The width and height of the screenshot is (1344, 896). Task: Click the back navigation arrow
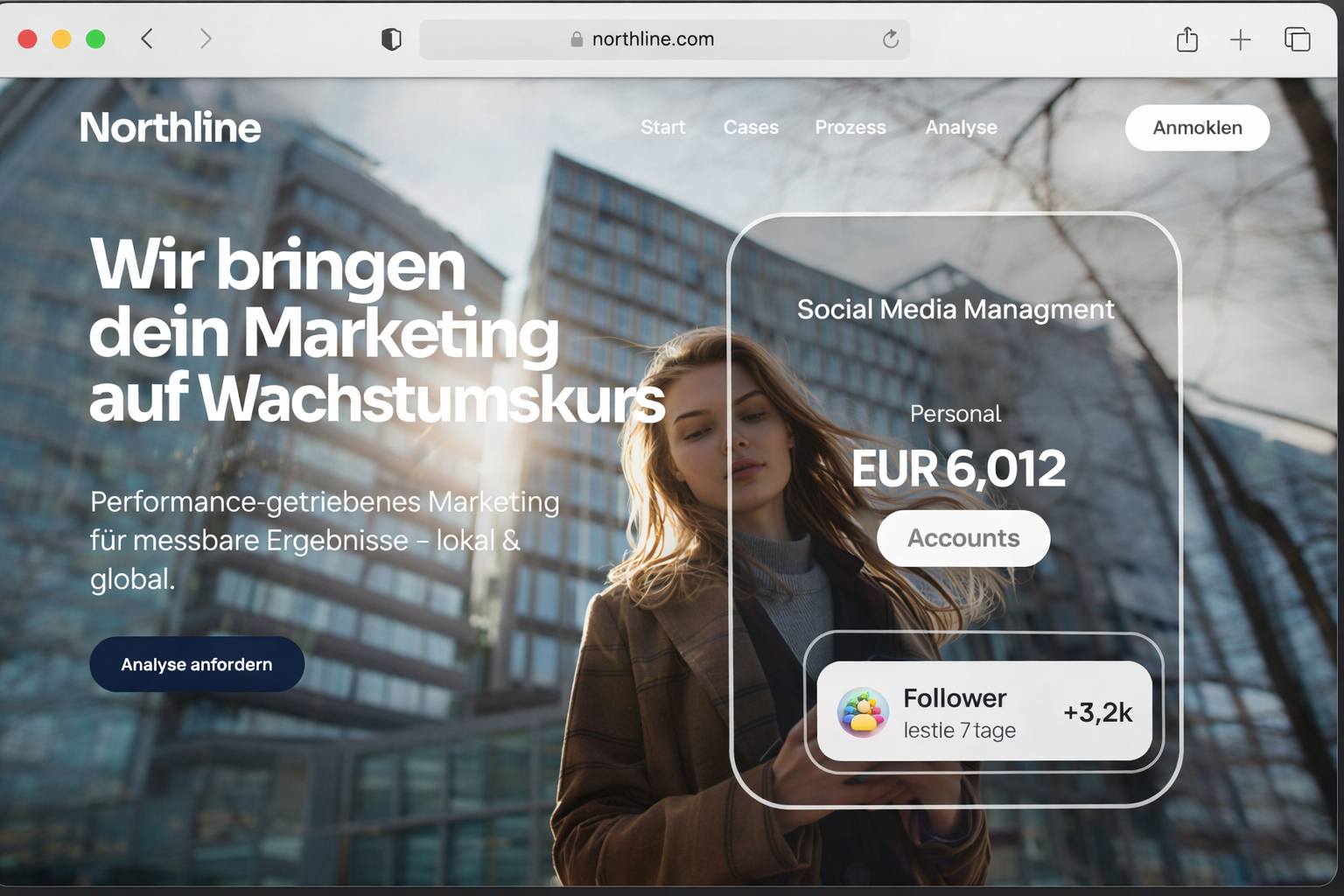[147, 38]
